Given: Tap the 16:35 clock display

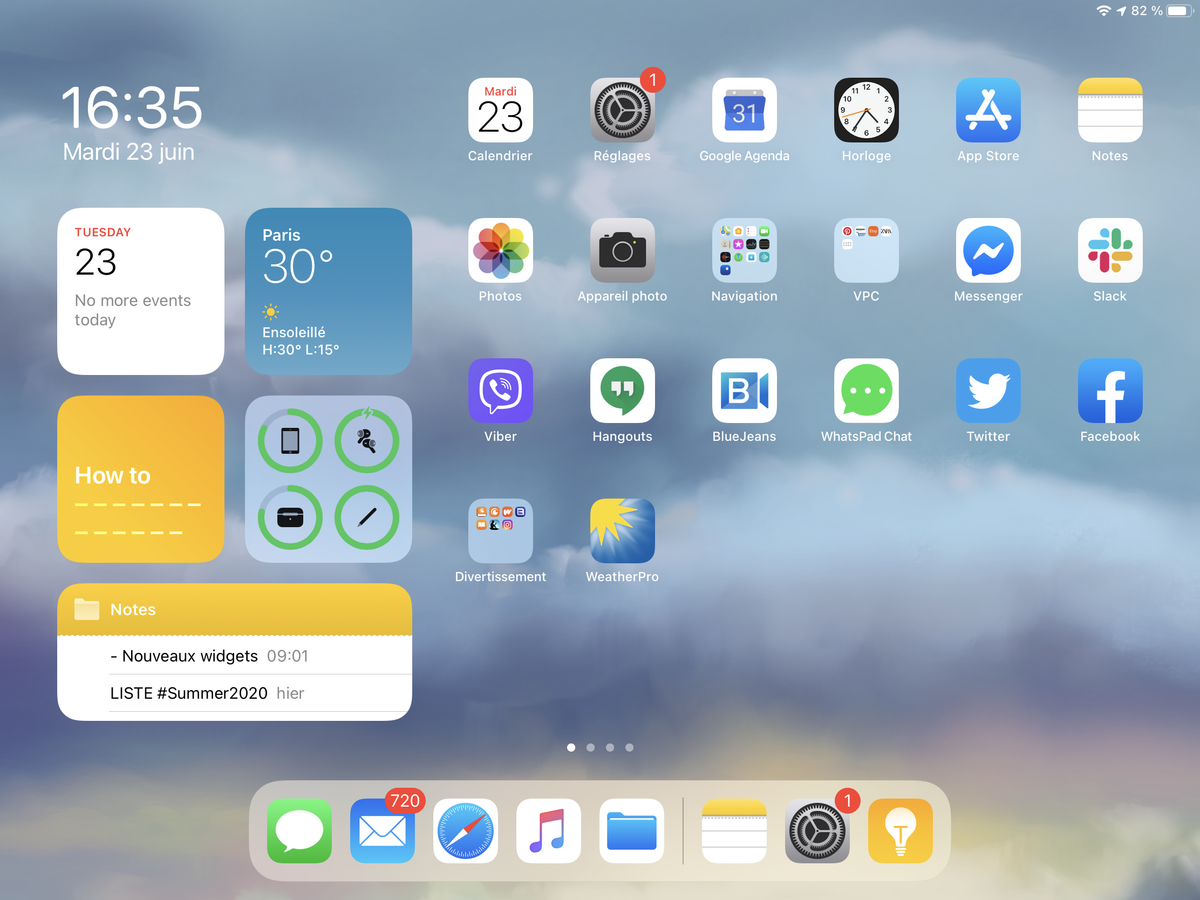Looking at the screenshot, I should [132, 107].
